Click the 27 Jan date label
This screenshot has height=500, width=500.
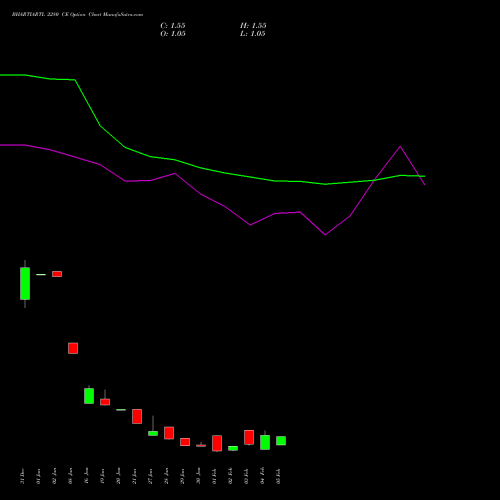150,476
